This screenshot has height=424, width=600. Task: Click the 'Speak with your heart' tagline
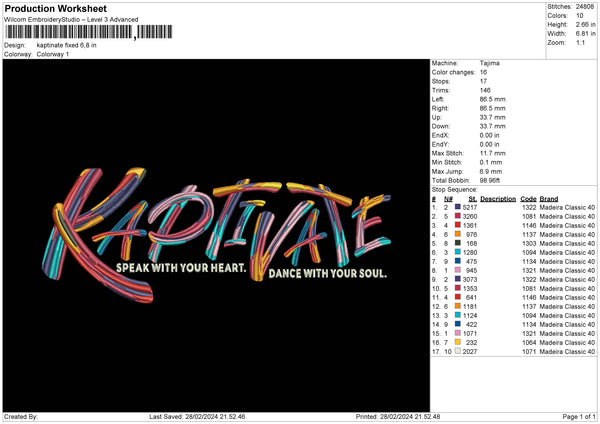click(184, 270)
